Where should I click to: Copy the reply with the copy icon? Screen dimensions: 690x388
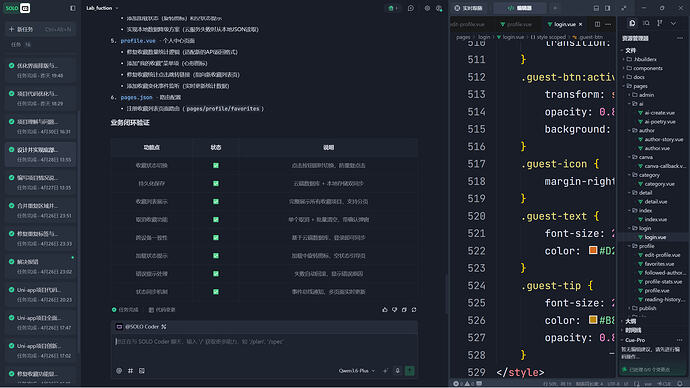tap(404, 310)
